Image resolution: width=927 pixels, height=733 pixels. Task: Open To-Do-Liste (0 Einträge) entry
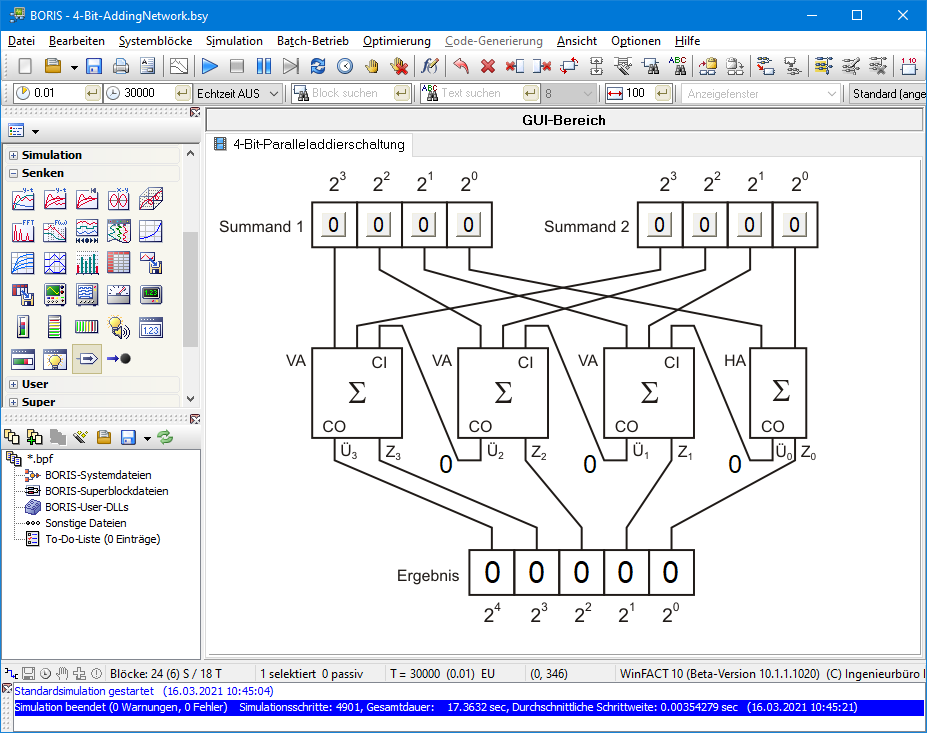click(103, 539)
